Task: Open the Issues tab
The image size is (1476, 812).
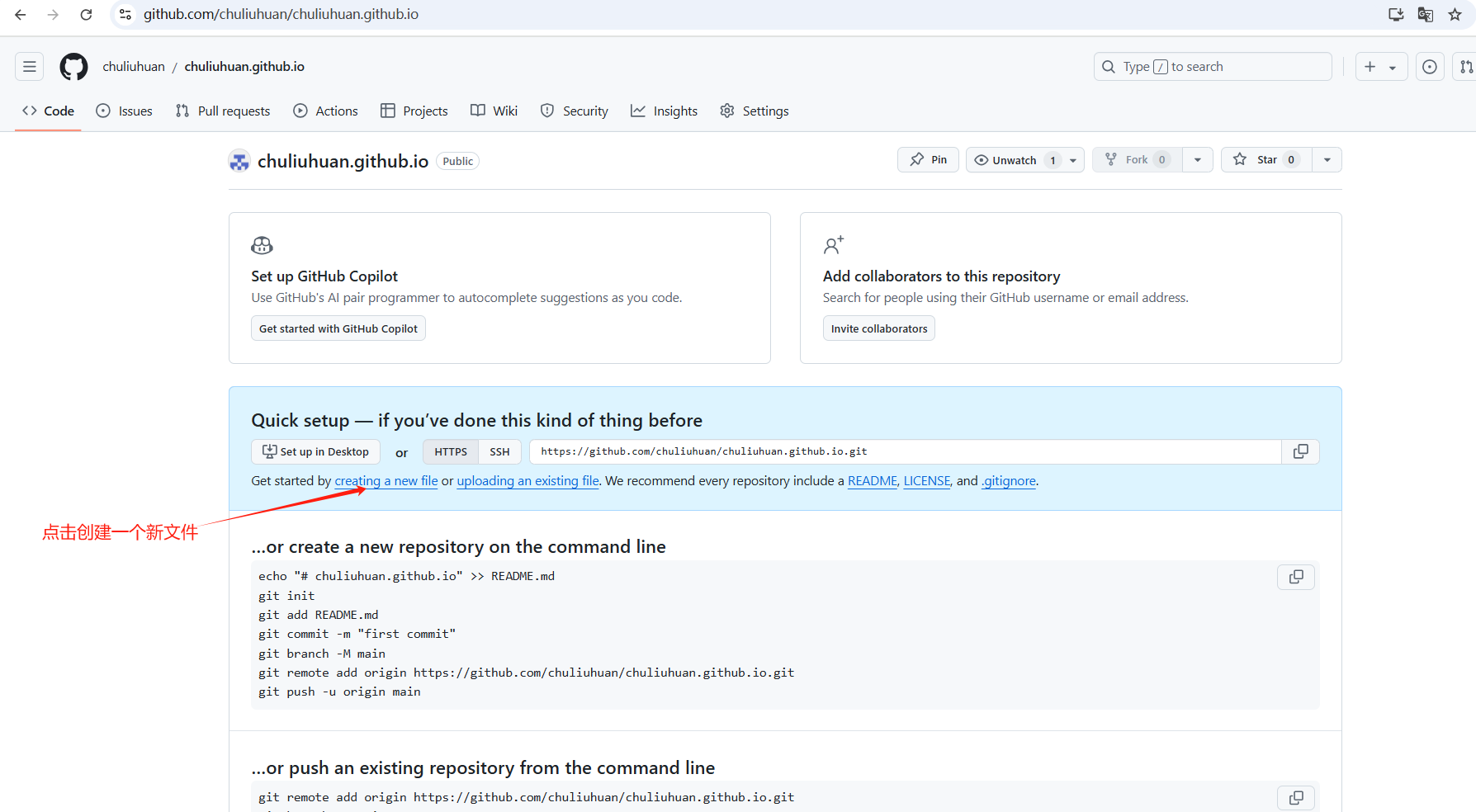Action: tap(125, 111)
